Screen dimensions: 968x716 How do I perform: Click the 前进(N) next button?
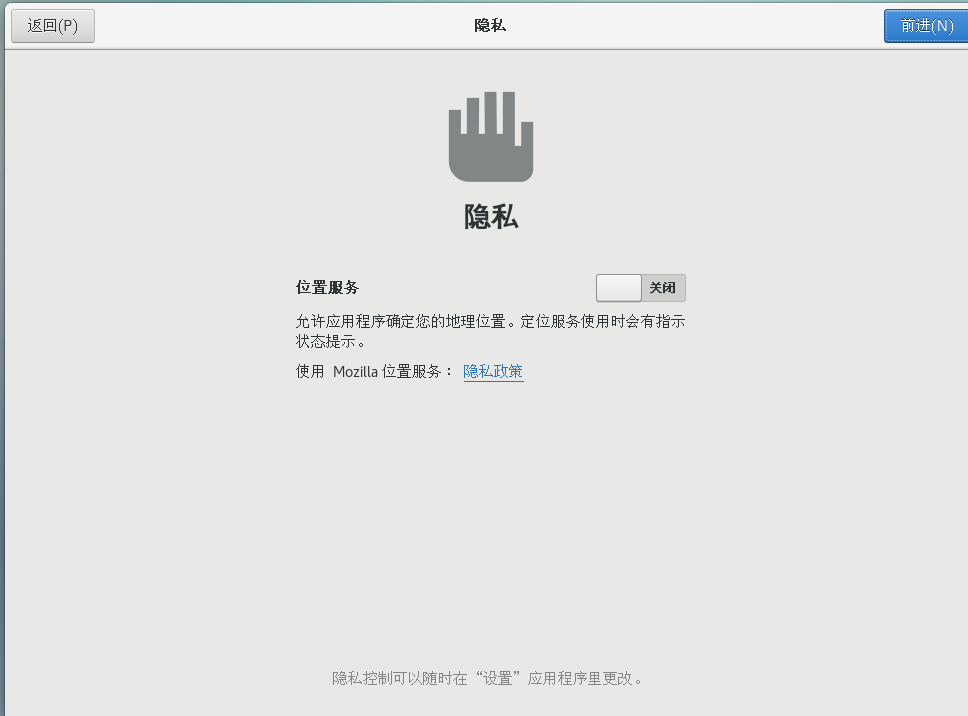[x=926, y=26]
